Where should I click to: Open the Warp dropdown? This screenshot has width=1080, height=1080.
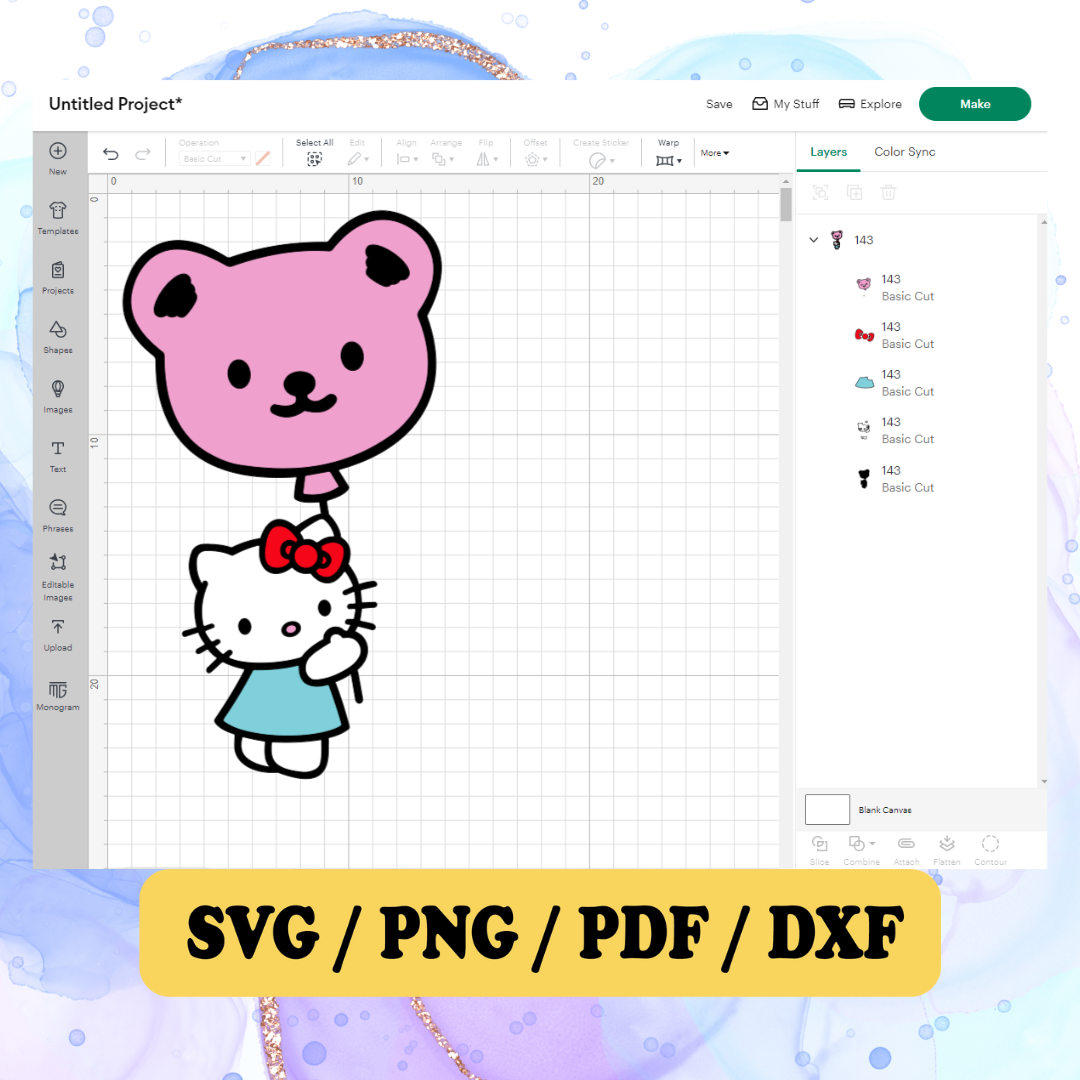(x=669, y=160)
